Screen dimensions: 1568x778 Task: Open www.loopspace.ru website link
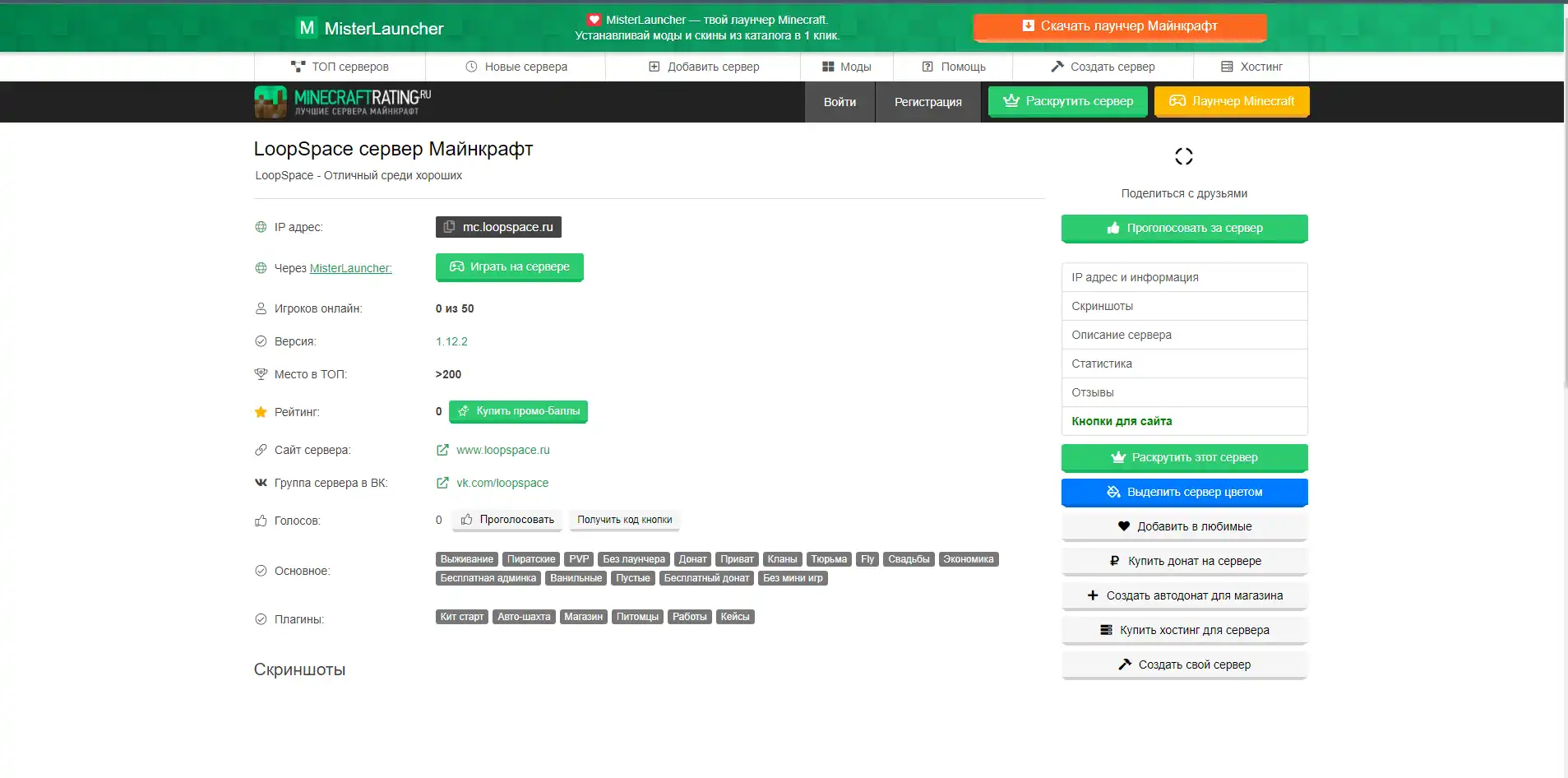point(502,450)
